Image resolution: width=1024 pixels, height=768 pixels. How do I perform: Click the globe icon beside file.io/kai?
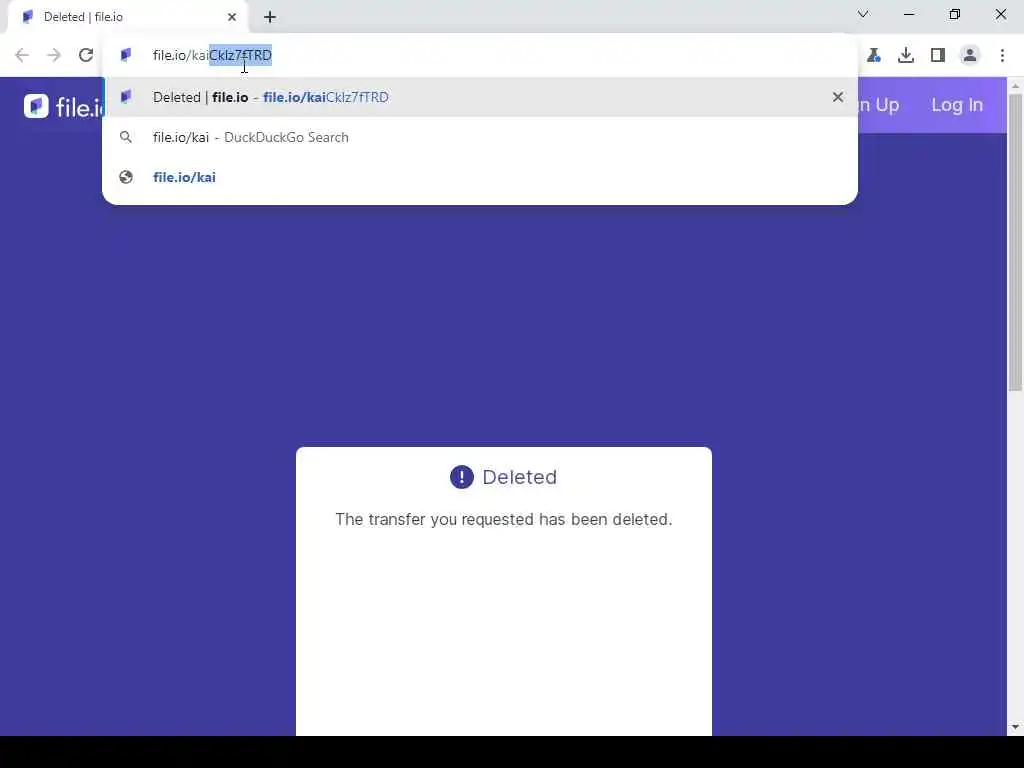(126, 177)
